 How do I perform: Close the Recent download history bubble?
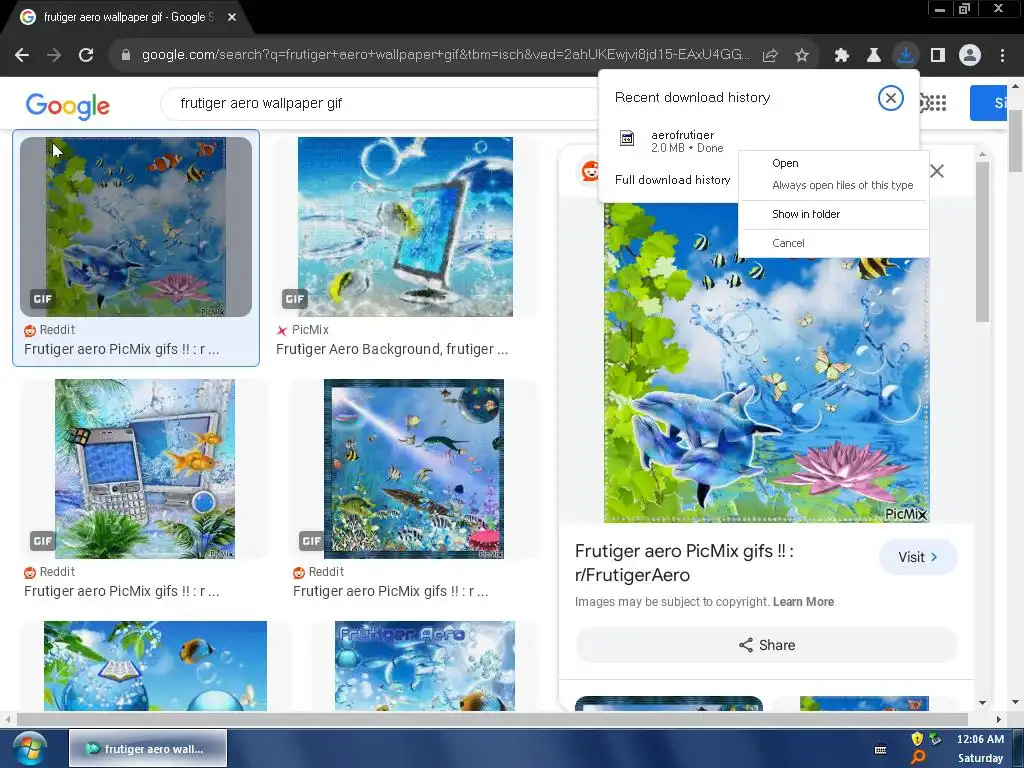pyautogui.click(x=890, y=98)
